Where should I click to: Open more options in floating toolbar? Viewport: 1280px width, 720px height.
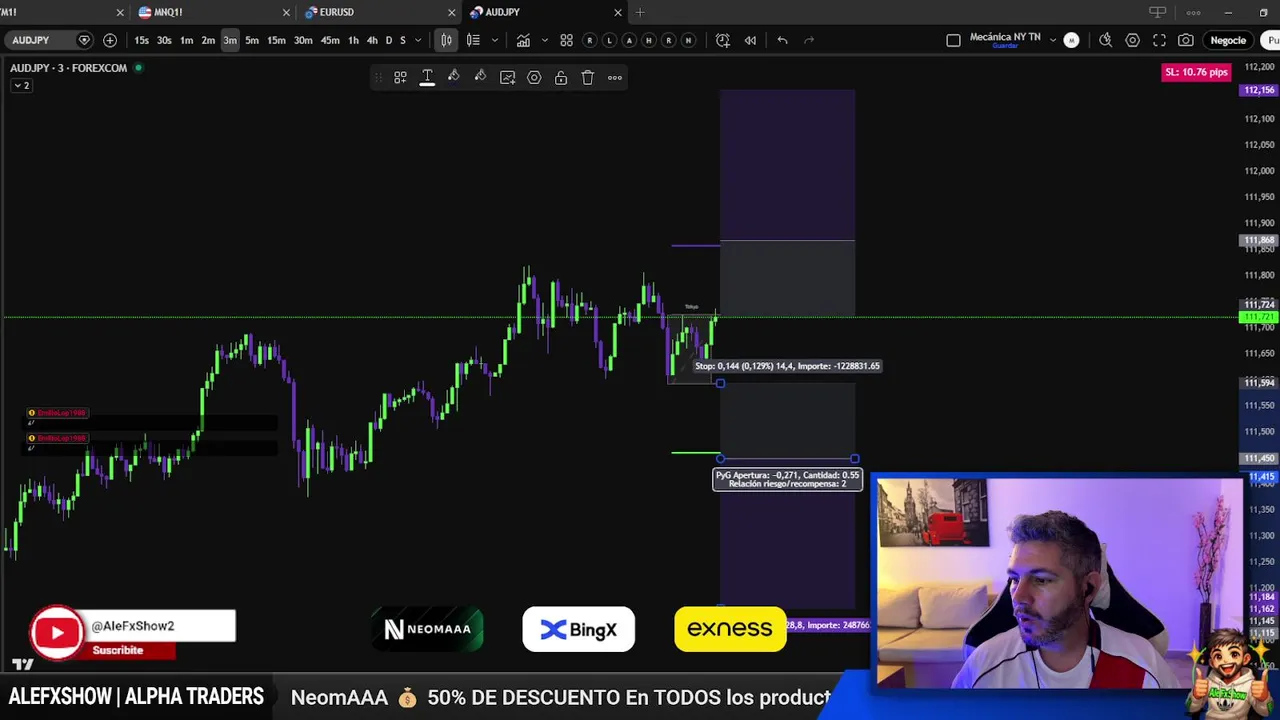coord(615,77)
